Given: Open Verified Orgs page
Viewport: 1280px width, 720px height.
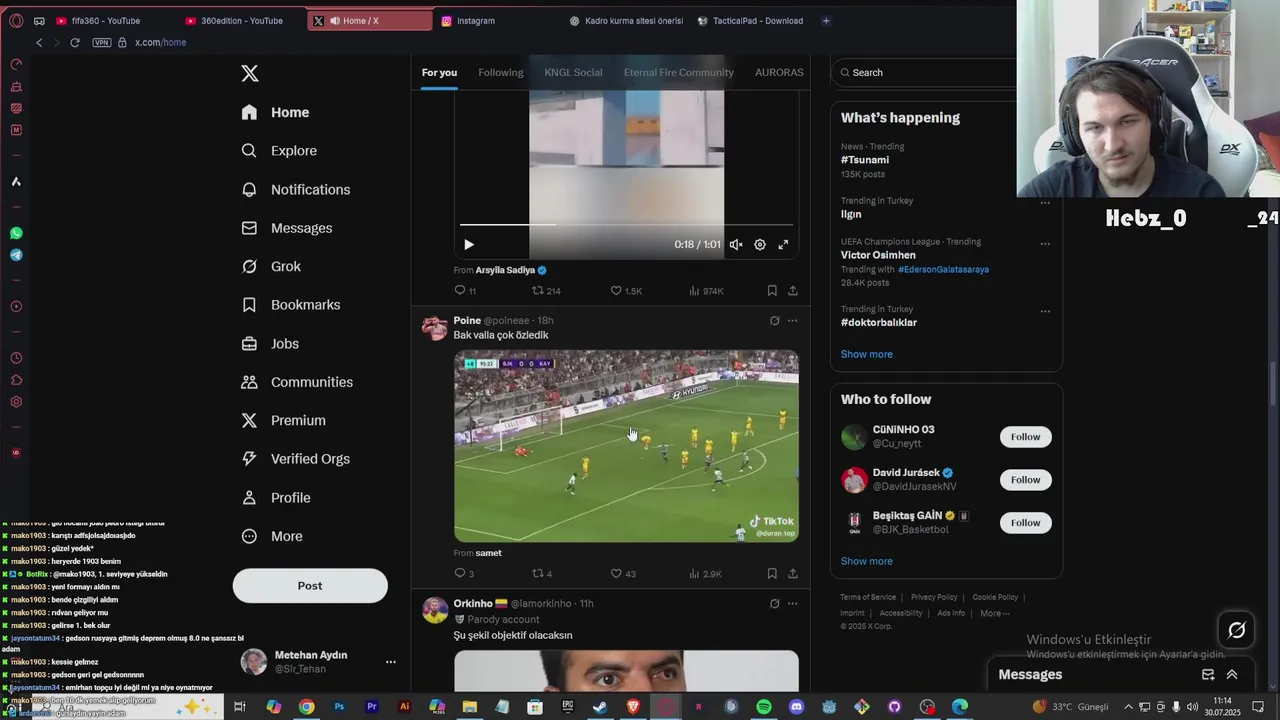Looking at the screenshot, I should (296, 459).
